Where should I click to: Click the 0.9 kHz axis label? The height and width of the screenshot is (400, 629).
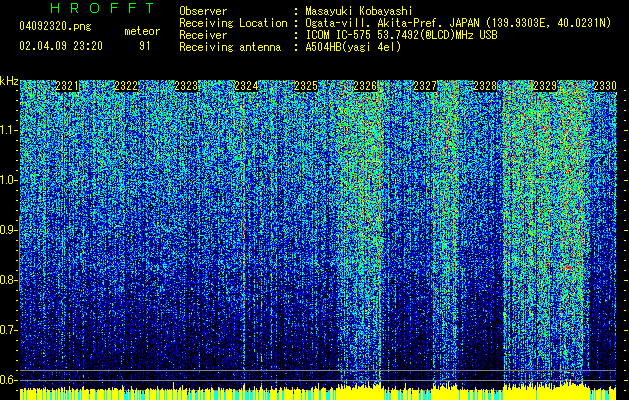(9, 230)
